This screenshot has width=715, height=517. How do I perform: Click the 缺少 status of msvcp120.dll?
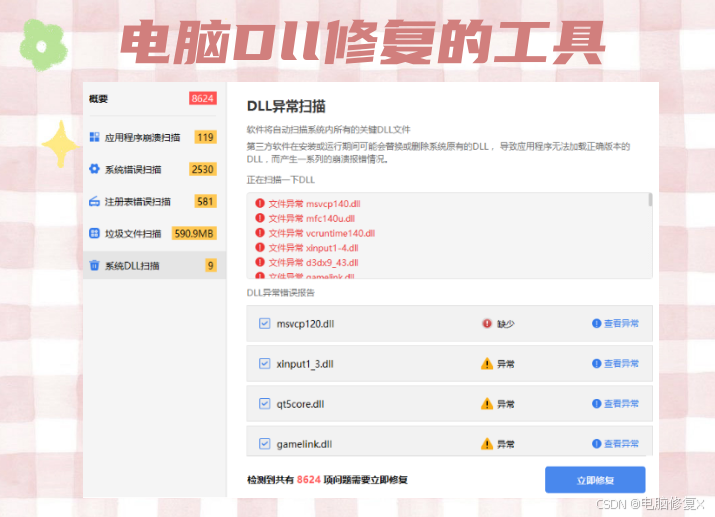tap(505, 324)
